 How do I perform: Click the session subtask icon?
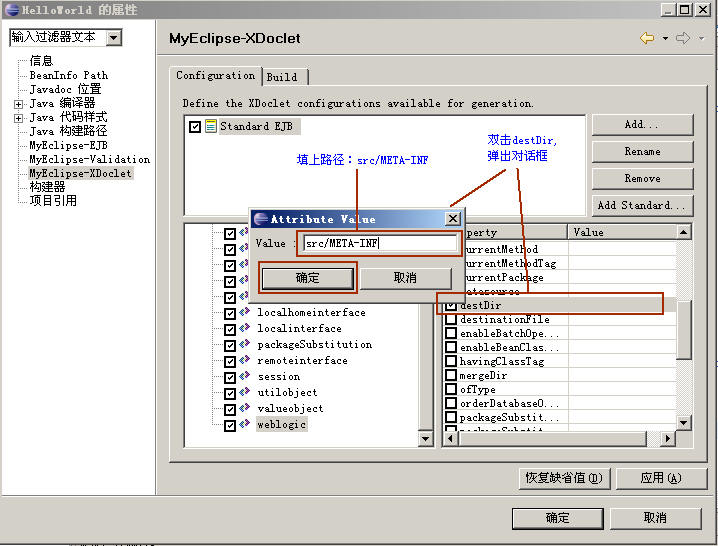coord(245,376)
